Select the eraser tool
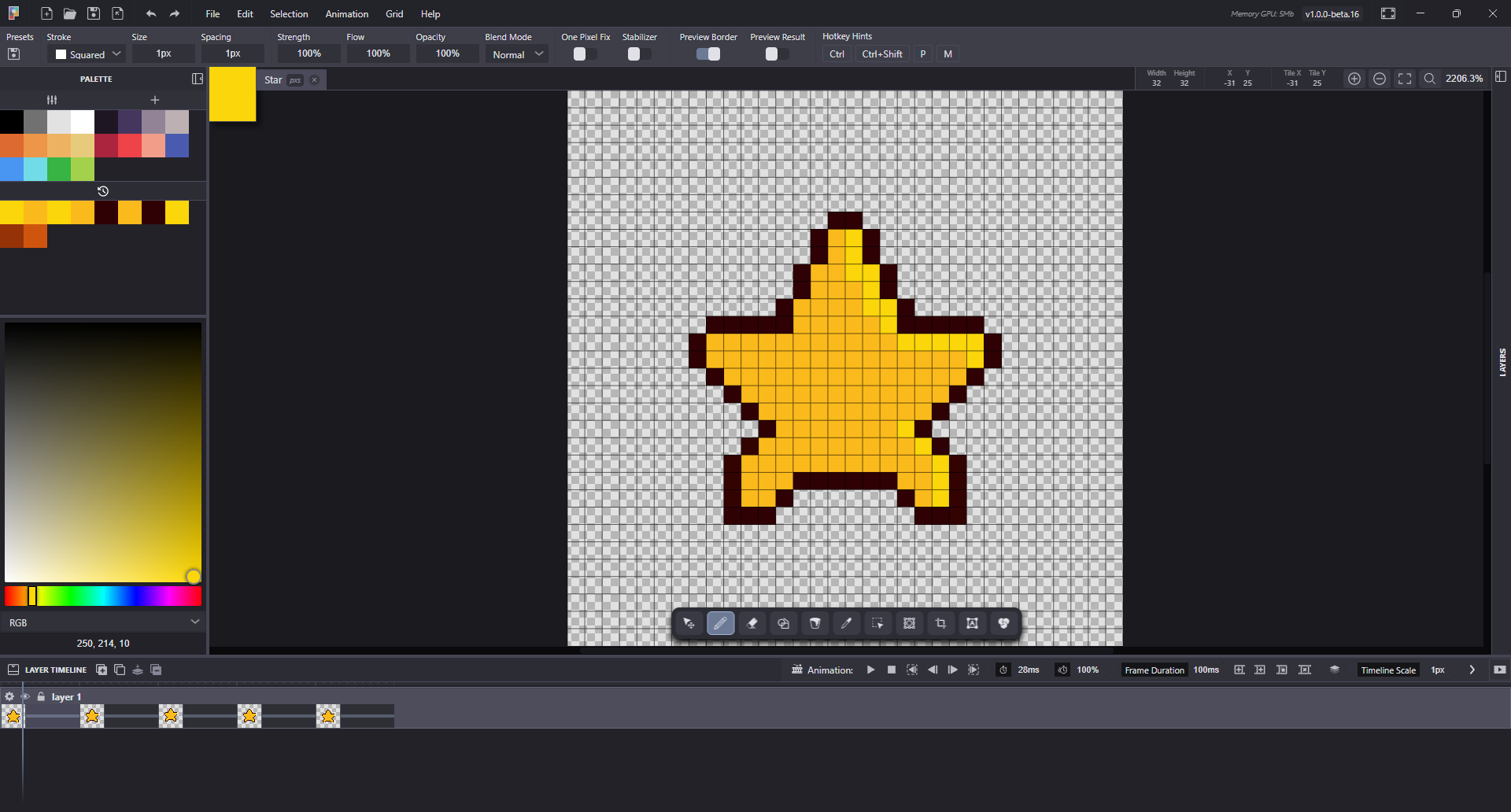 [x=752, y=623]
